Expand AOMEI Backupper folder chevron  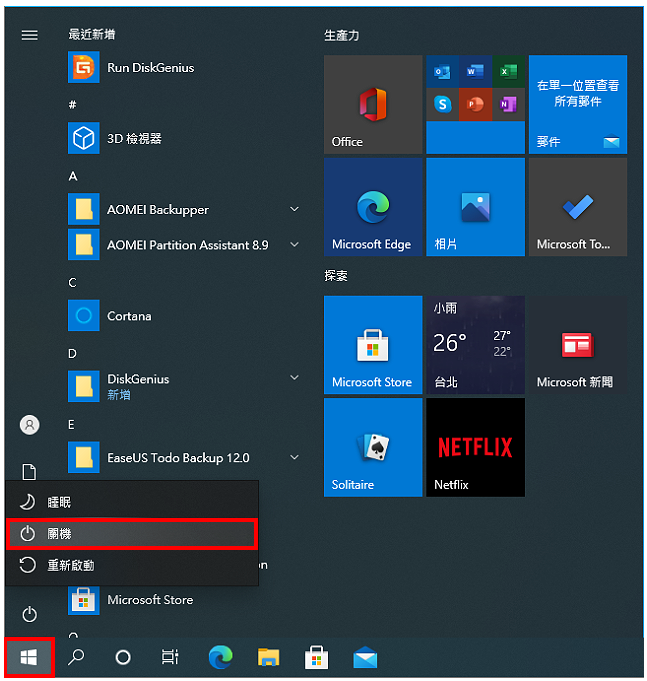[x=294, y=209]
